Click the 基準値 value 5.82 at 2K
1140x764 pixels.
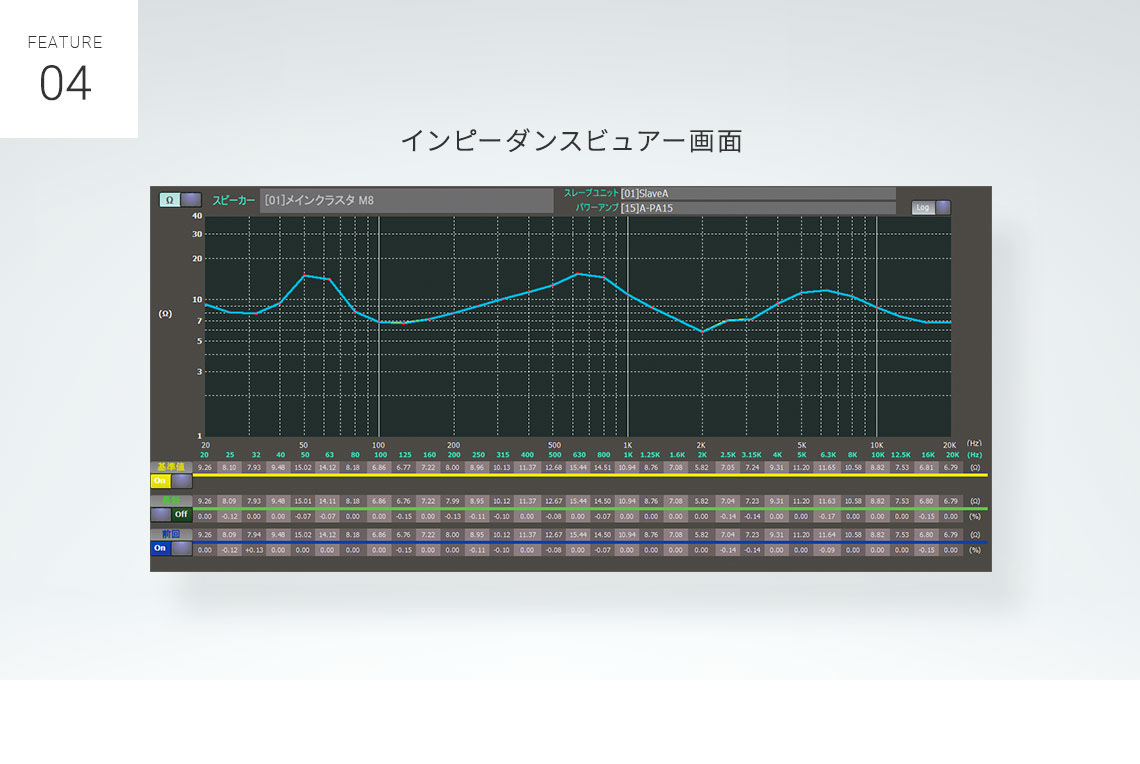coord(702,467)
